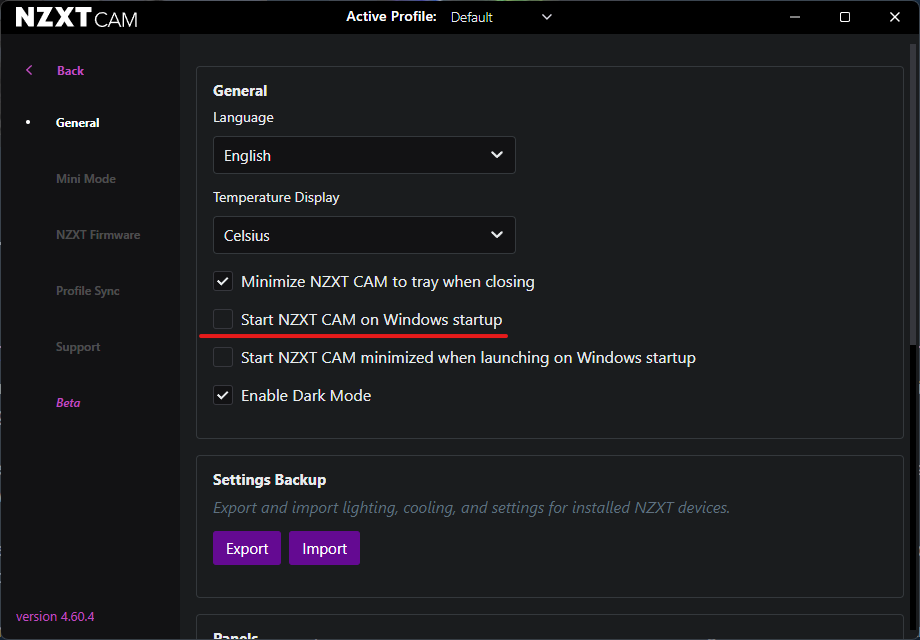Click the vertical scrollbar of the settings page

(x=914, y=194)
